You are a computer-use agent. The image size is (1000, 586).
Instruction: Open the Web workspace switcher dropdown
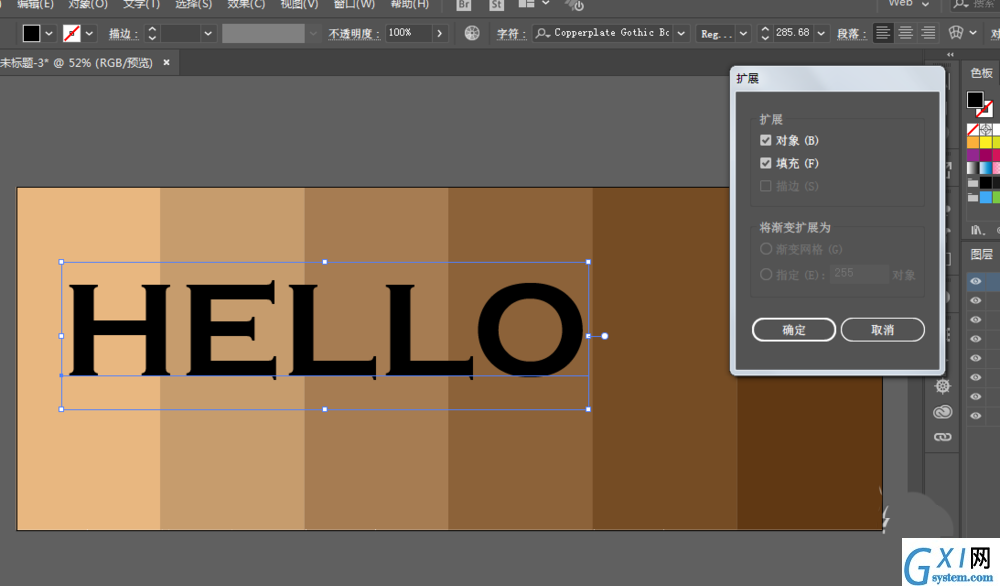(x=925, y=4)
